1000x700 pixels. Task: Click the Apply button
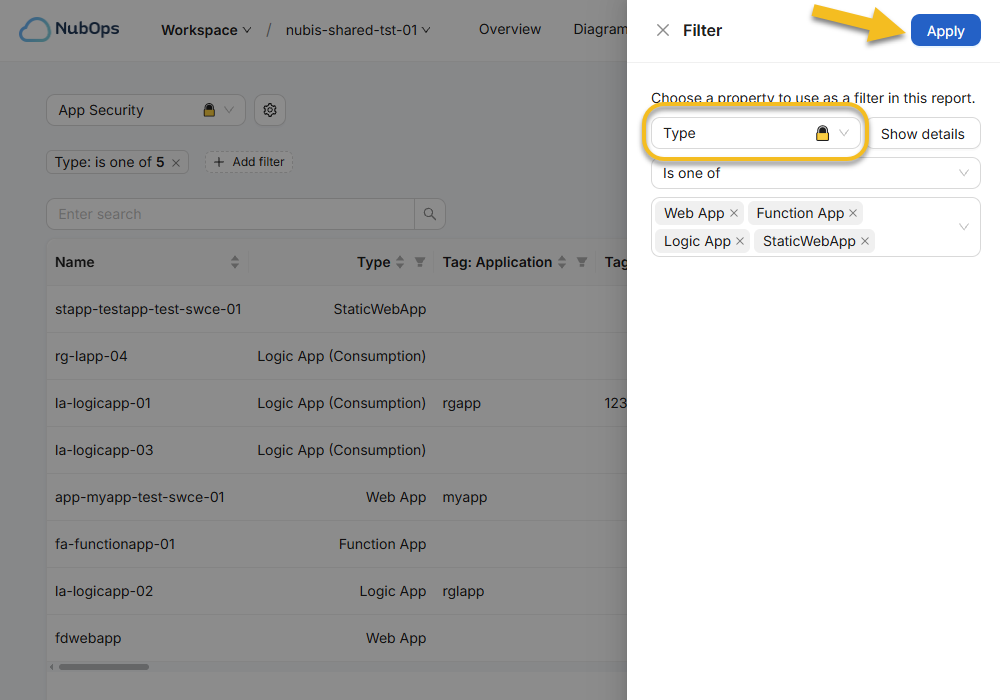click(945, 30)
